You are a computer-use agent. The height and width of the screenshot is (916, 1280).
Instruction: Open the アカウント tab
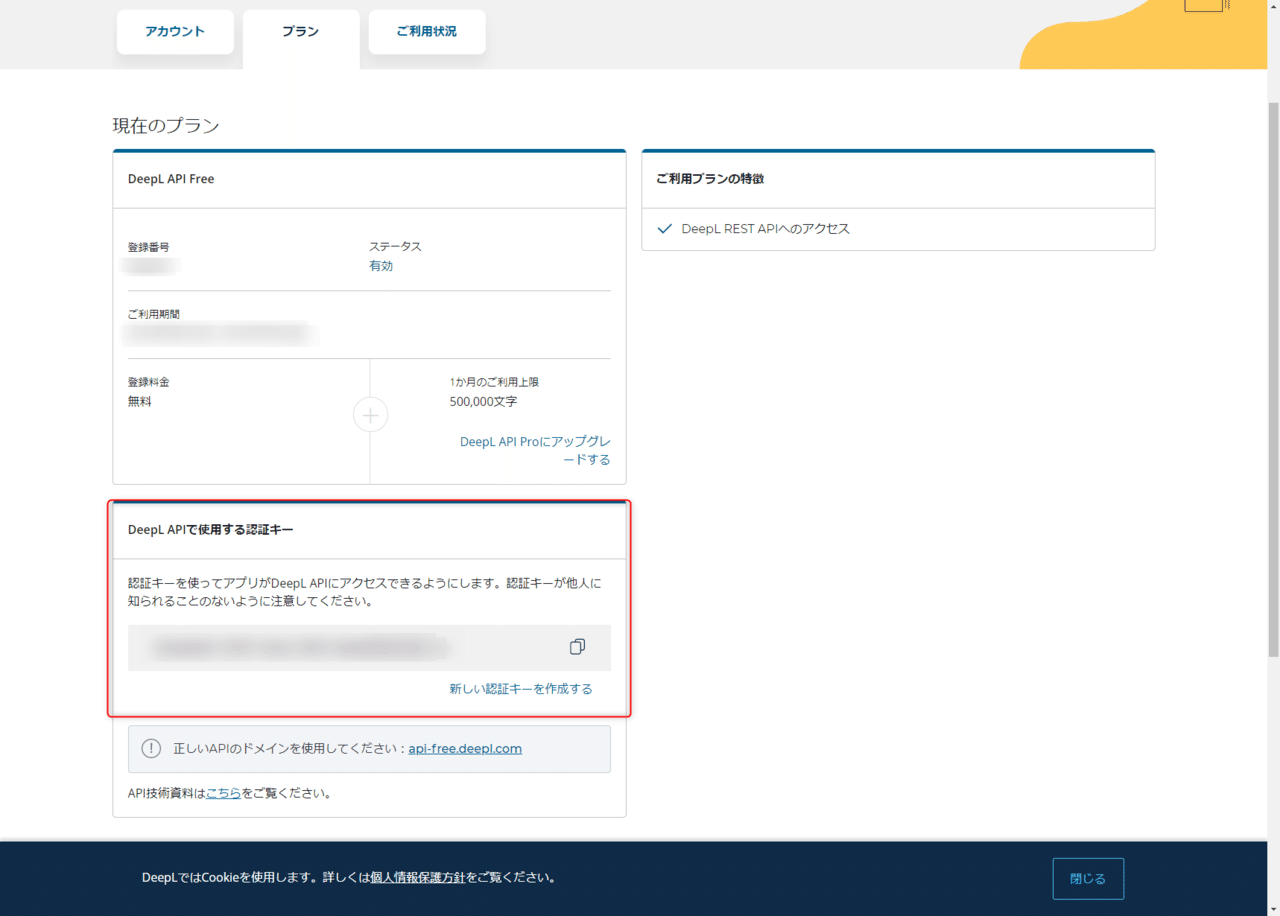175,32
